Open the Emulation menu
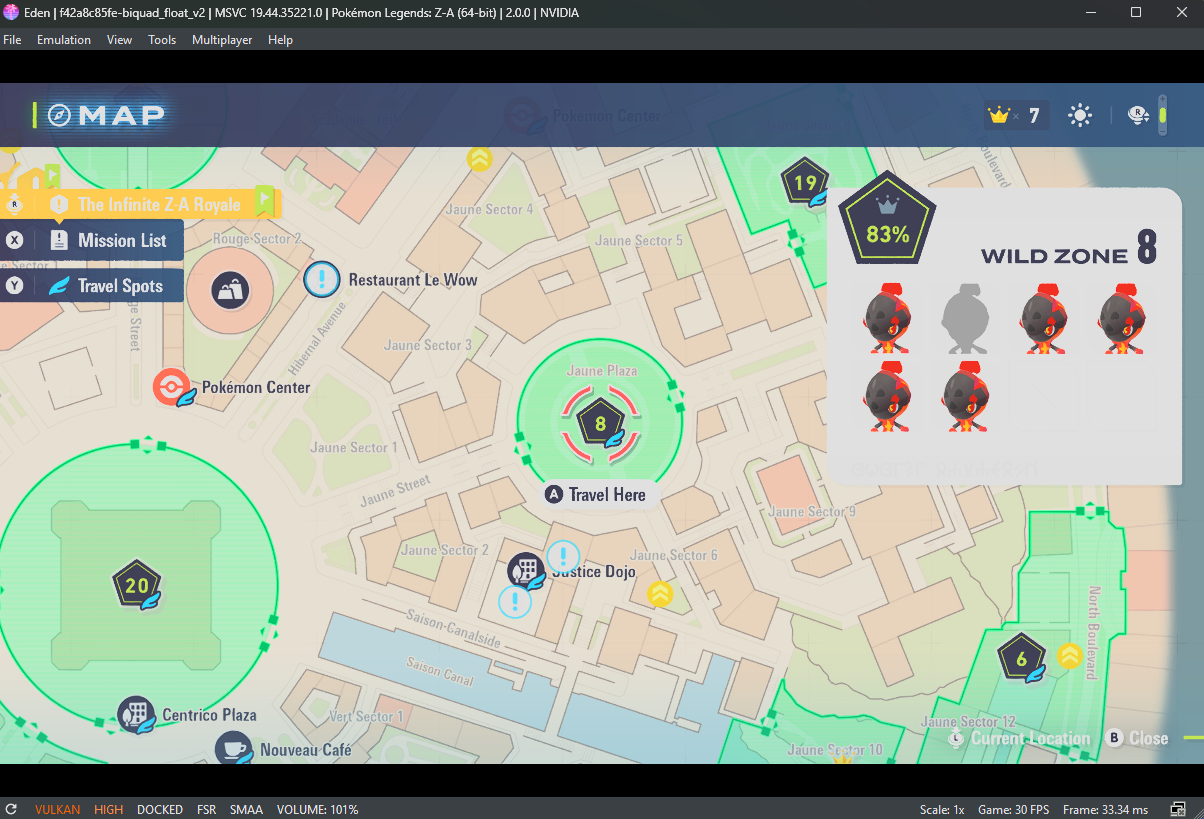 pyautogui.click(x=64, y=40)
